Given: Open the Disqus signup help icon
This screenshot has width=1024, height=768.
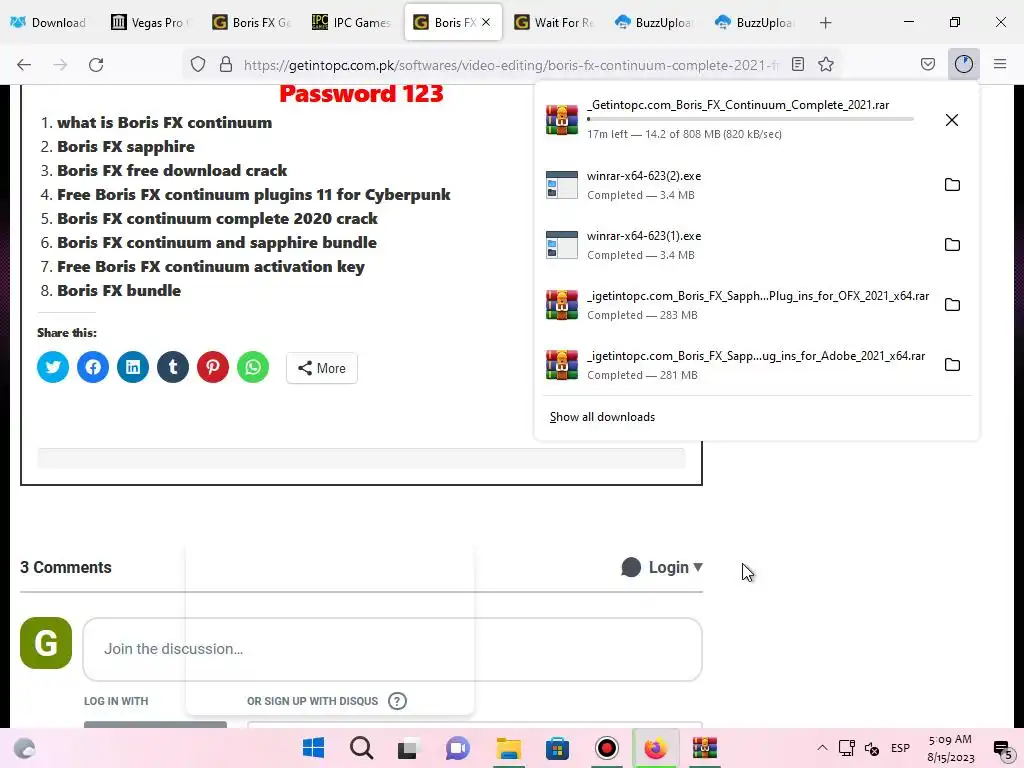Looking at the screenshot, I should pyautogui.click(x=397, y=701).
